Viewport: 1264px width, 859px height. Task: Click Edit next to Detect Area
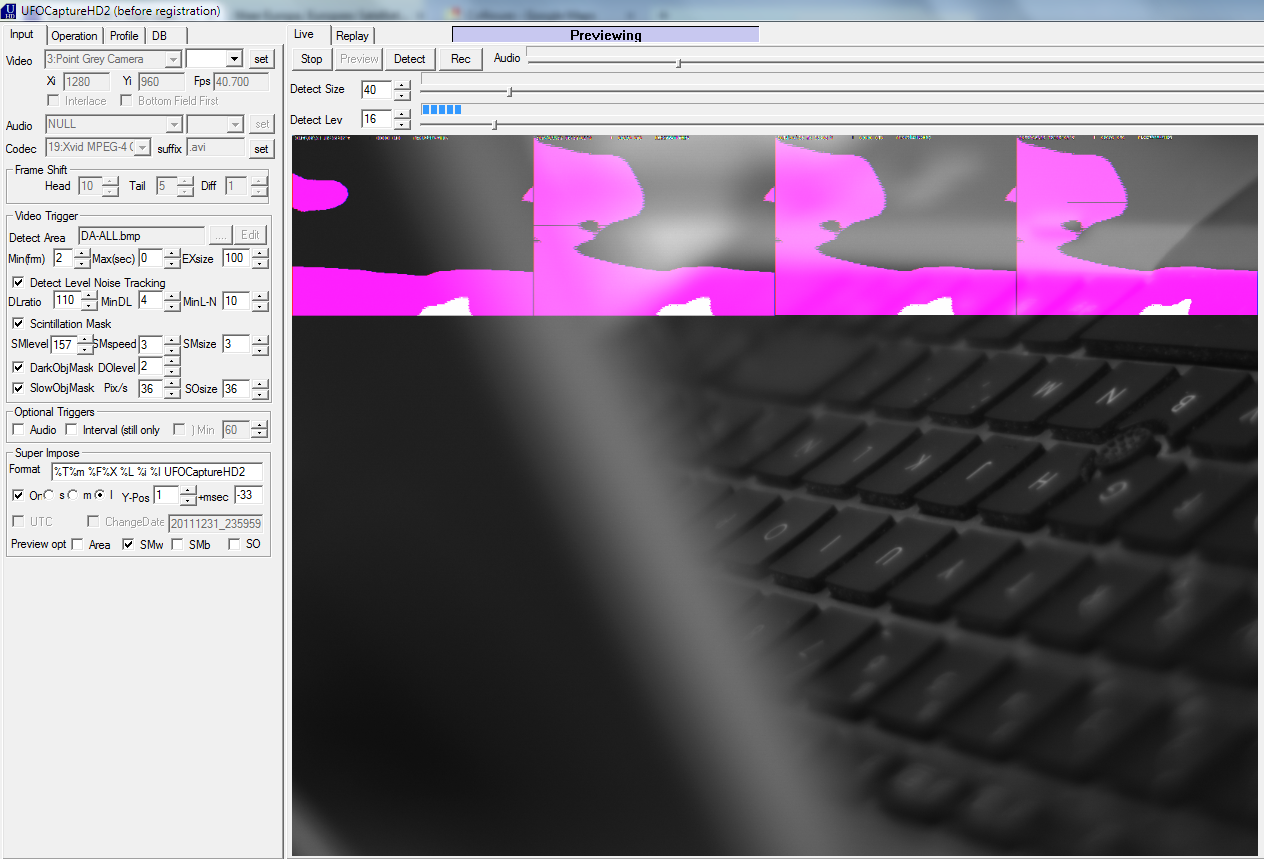pyautogui.click(x=248, y=234)
